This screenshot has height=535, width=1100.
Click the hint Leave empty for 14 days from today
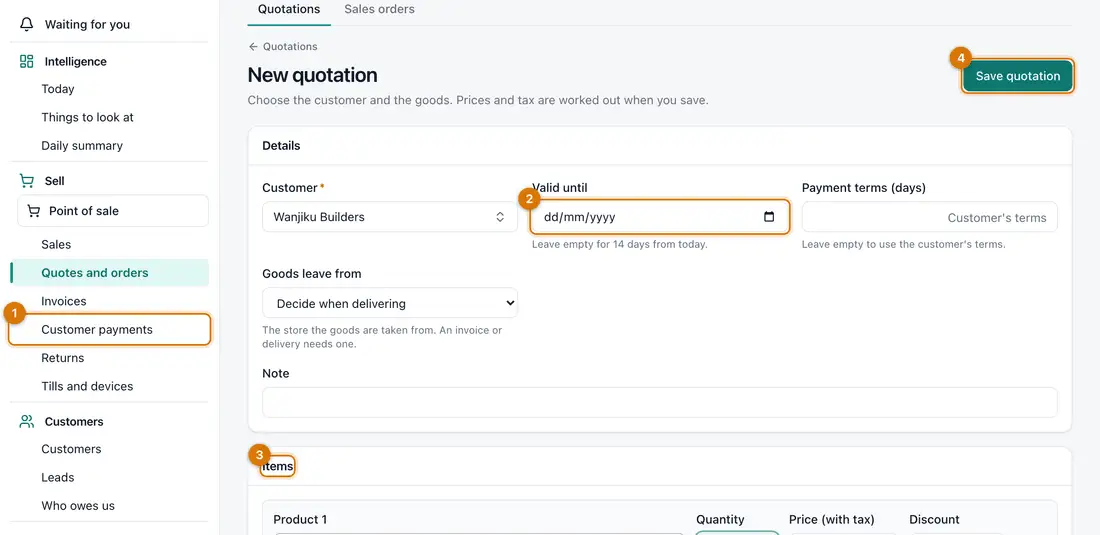tap(619, 245)
